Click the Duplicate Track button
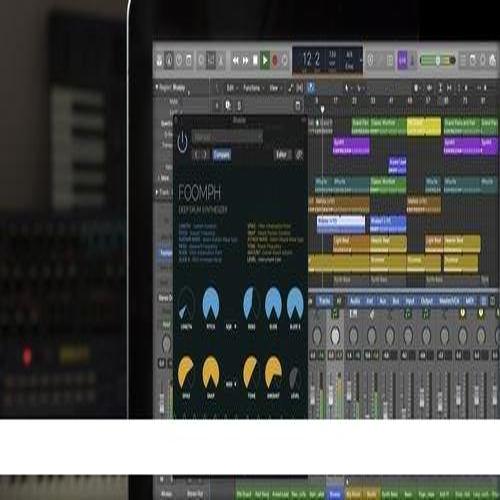 pyautogui.click(x=228, y=105)
